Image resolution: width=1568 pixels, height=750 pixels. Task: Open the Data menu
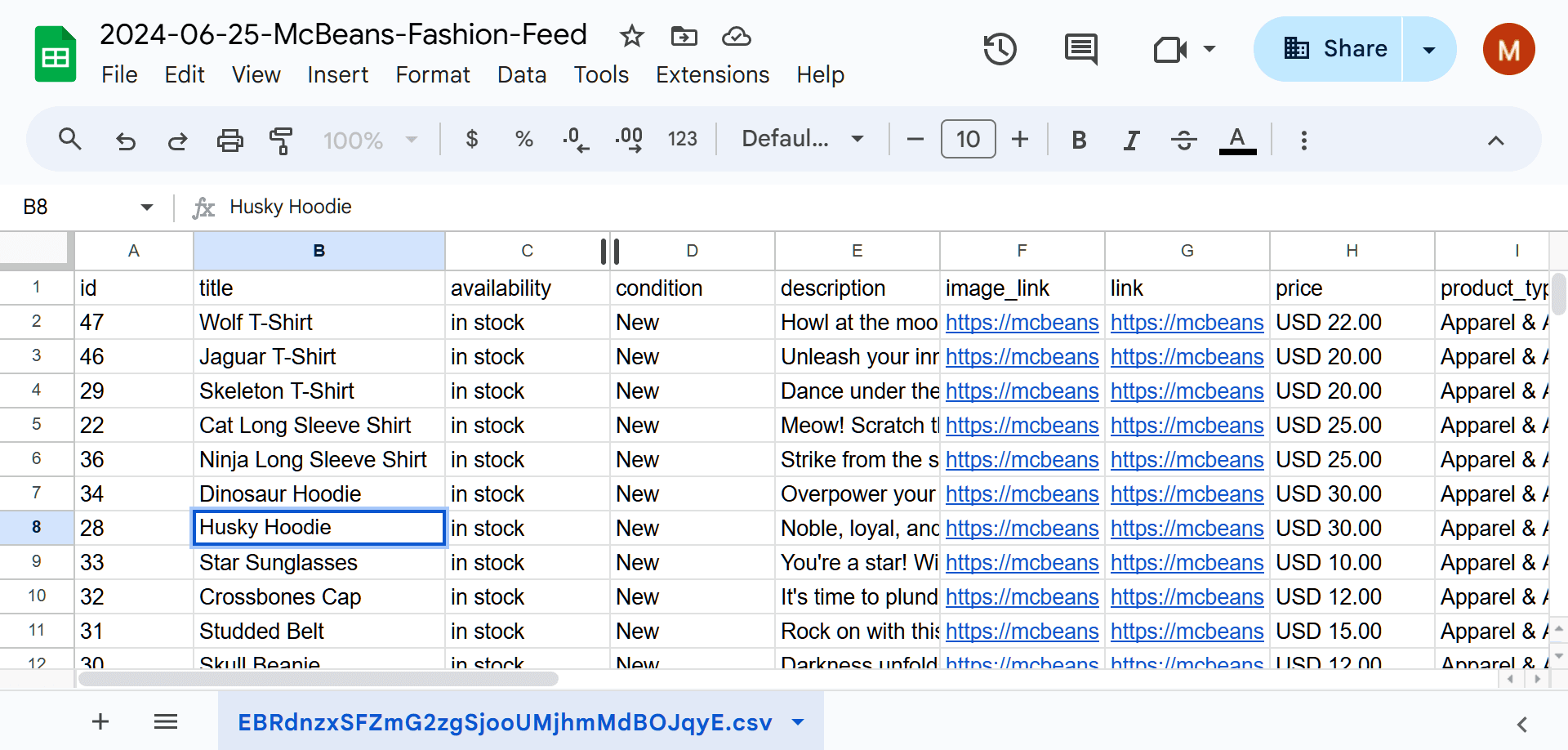coord(521,74)
